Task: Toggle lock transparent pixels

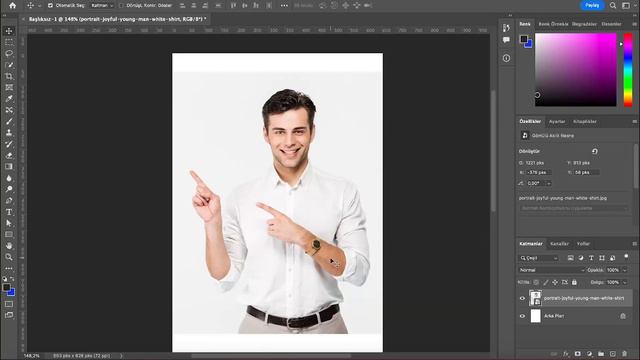Action: click(x=536, y=282)
